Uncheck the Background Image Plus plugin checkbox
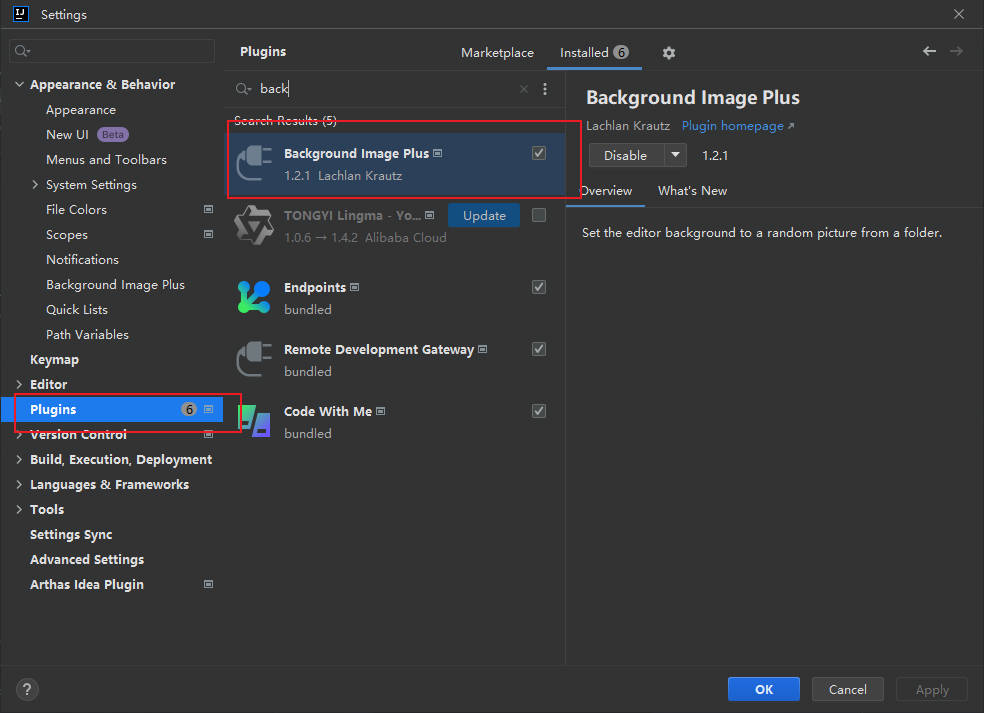 coord(538,153)
